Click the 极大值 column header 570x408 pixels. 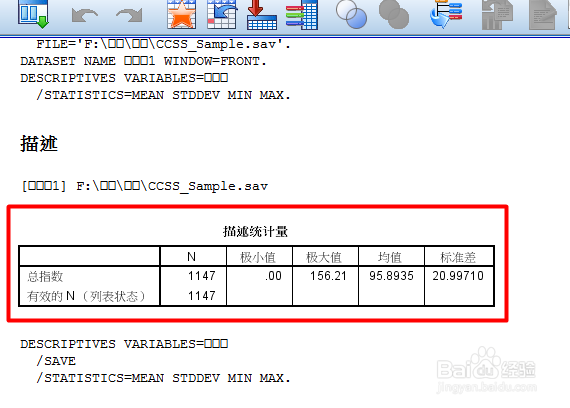(324, 257)
